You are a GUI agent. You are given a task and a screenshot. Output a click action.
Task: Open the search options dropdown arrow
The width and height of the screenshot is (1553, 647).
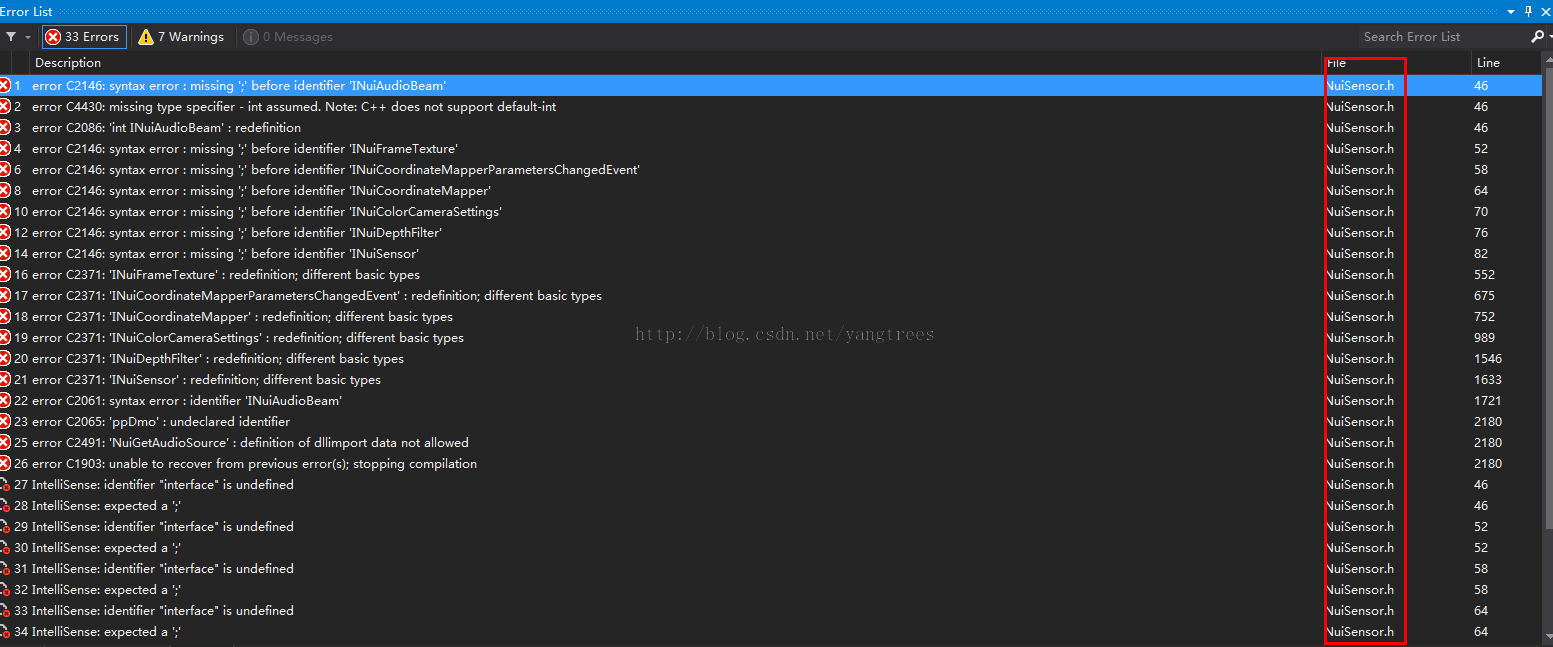click(1549, 37)
